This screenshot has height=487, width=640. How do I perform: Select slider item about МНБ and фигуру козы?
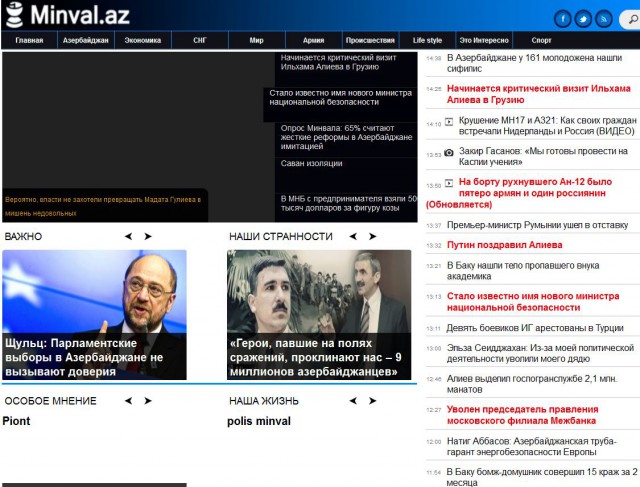tap(346, 207)
